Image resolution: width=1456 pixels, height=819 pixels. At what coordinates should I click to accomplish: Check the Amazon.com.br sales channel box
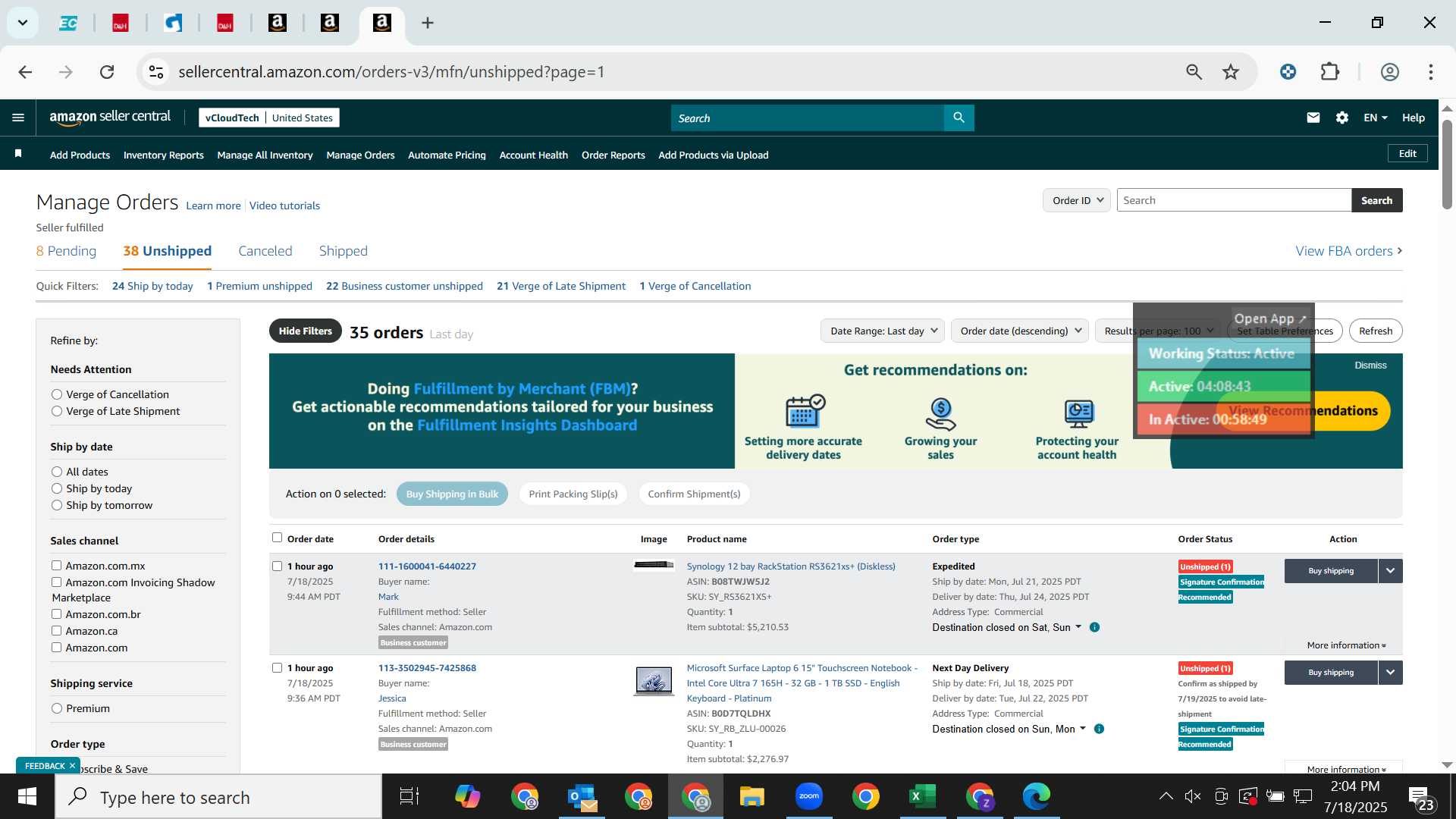pyautogui.click(x=56, y=614)
